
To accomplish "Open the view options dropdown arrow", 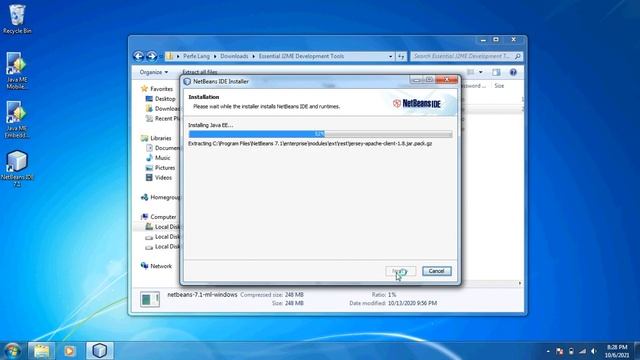I will [481, 72].
